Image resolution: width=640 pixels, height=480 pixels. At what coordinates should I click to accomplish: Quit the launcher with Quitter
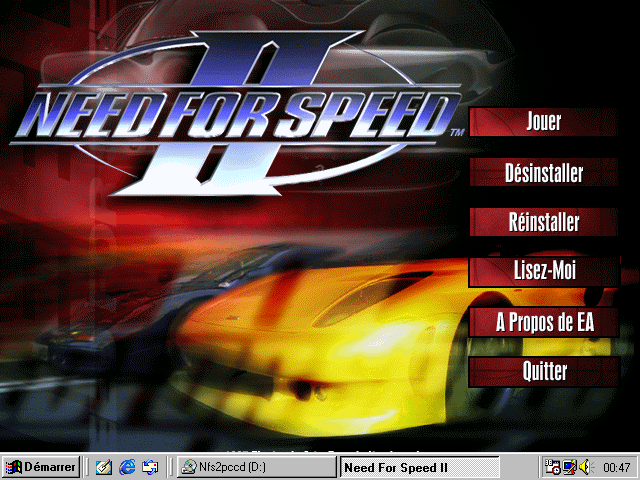coord(544,372)
